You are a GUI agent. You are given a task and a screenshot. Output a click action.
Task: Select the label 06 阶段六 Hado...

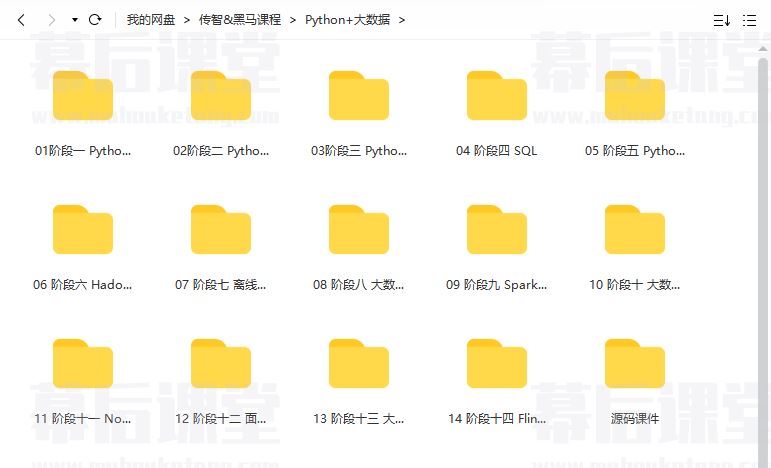tap(83, 284)
